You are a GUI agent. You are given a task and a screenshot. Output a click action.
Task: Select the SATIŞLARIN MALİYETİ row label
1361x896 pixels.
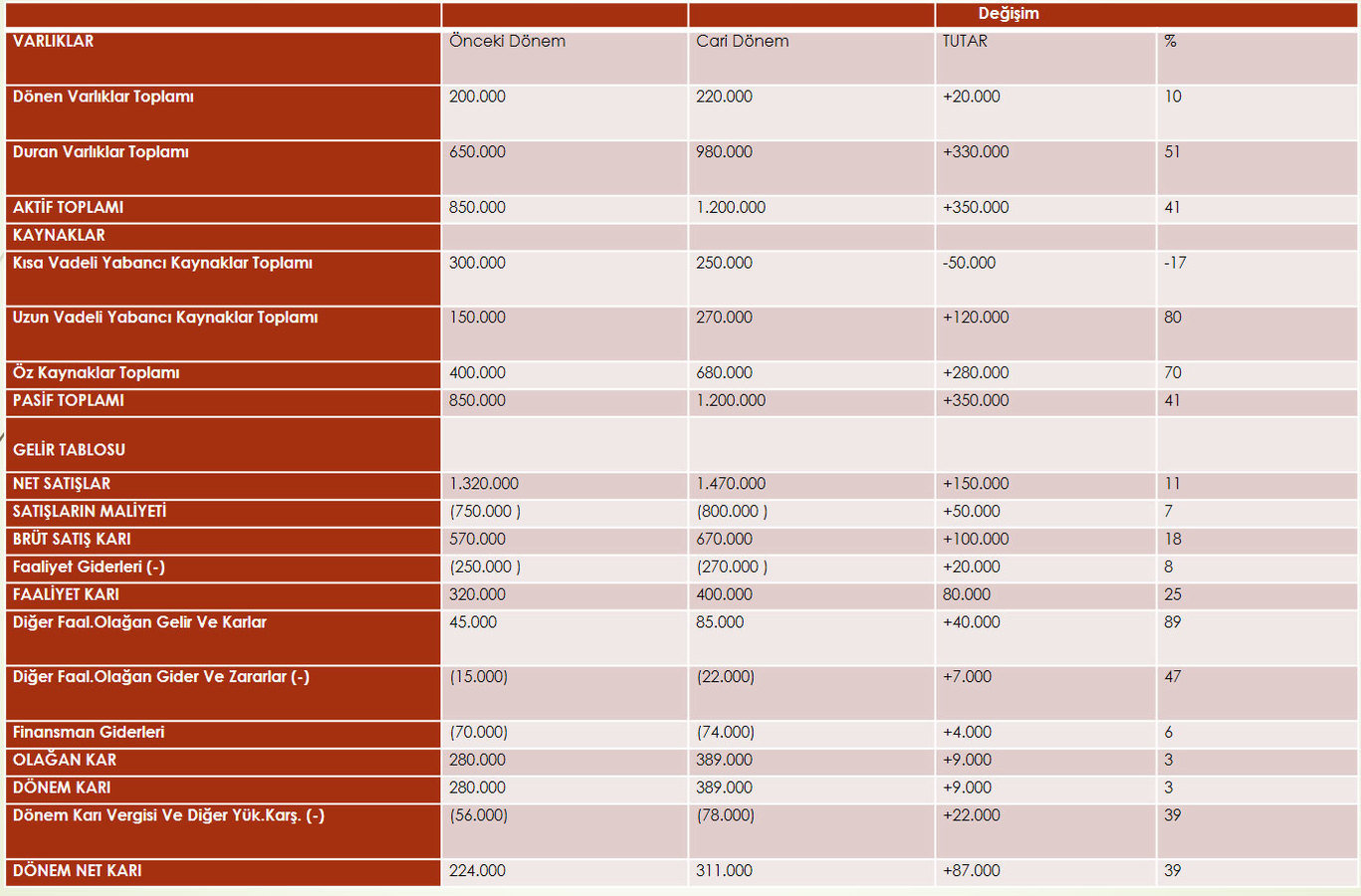coord(90,512)
